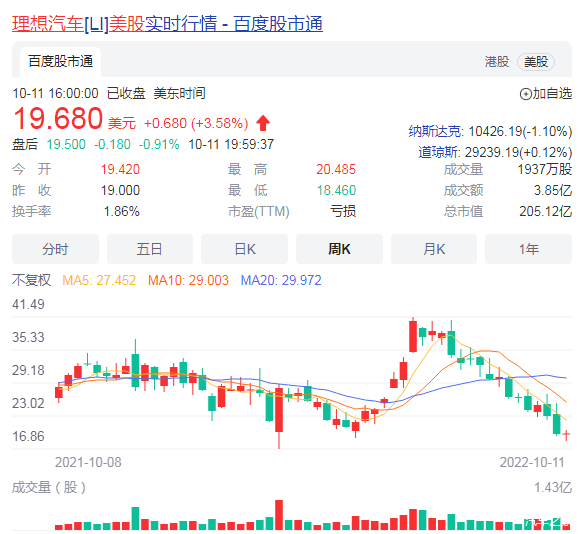Open the 道琼斯 index link

click(439, 152)
